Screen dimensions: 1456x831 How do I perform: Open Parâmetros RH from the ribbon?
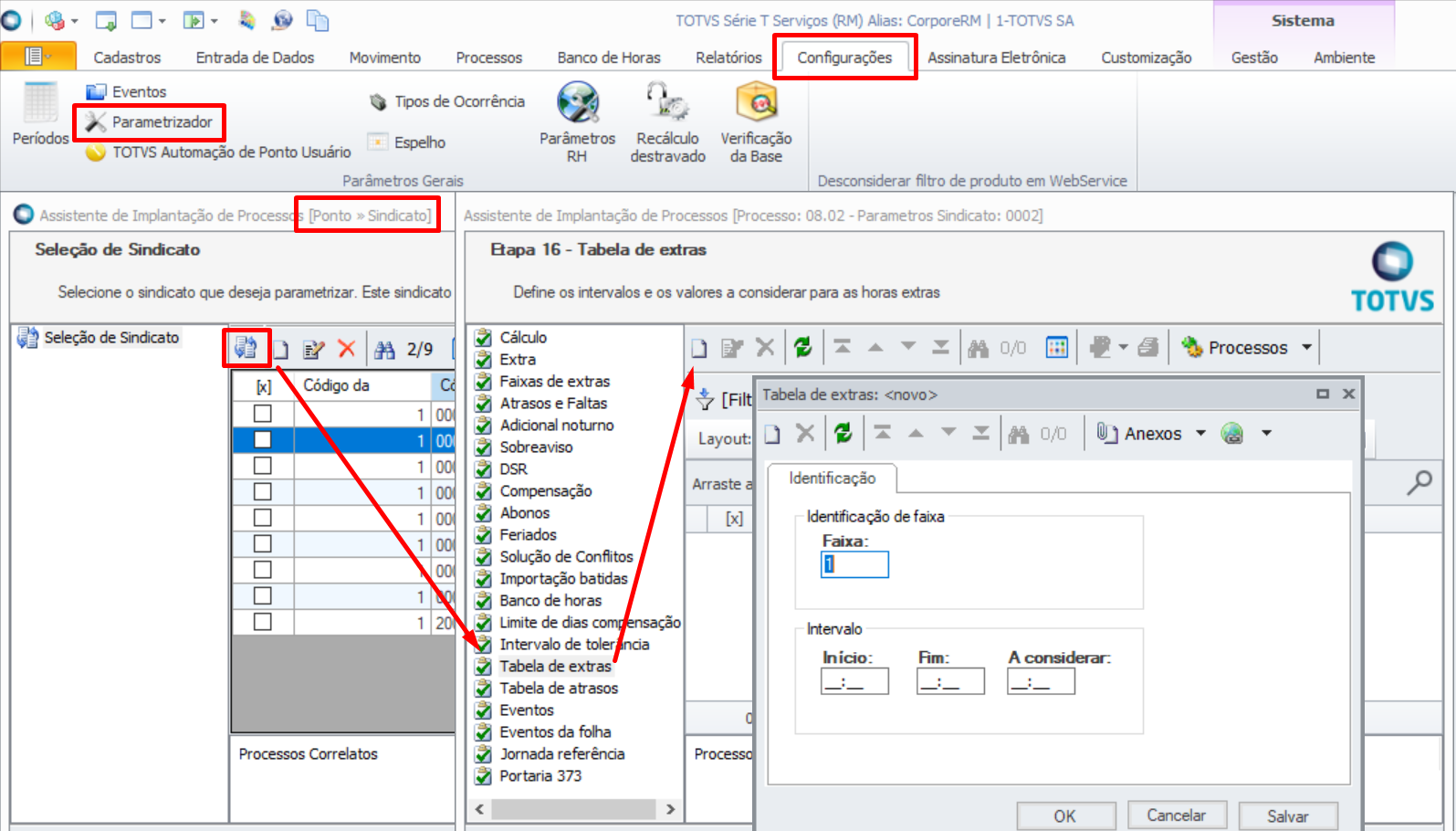[x=578, y=121]
